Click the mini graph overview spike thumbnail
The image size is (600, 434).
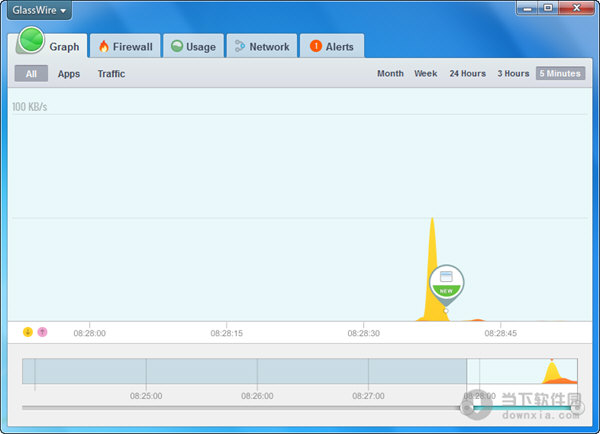pyautogui.click(x=557, y=372)
